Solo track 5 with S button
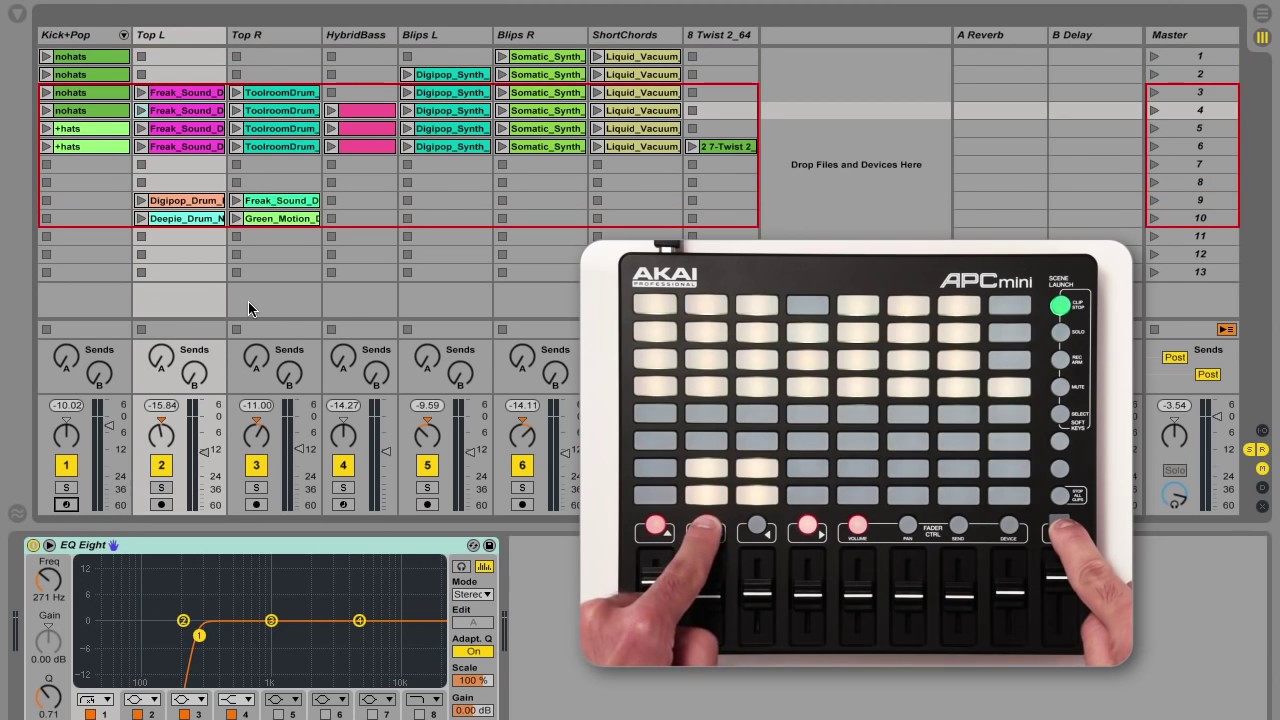 (x=427, y=488)
